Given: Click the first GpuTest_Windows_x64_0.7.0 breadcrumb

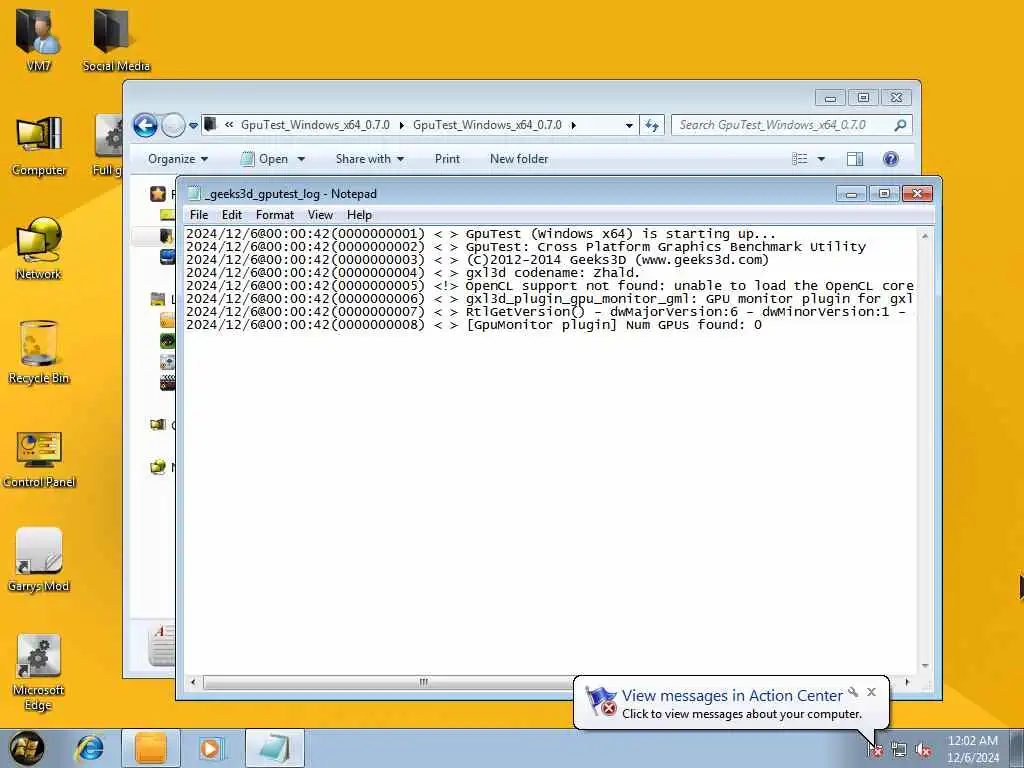Looking at the screenshot, I should (315, 125).
